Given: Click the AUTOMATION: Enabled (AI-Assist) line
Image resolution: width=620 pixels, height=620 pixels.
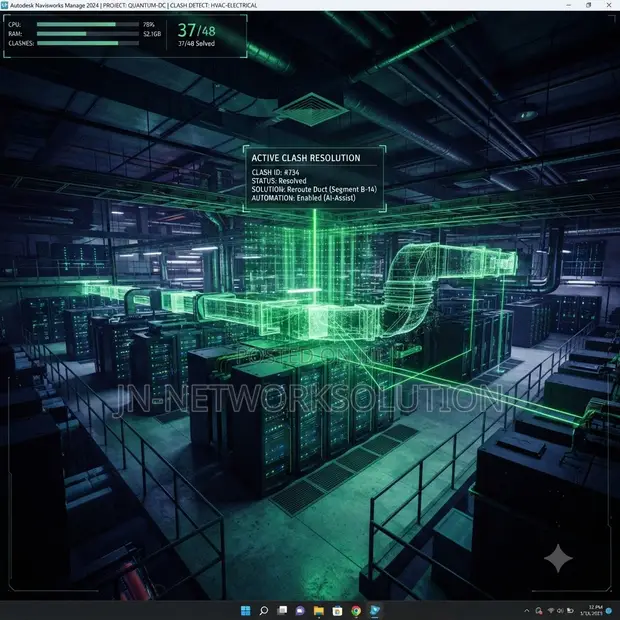Looking at the screenshot, I should (304, 198).
